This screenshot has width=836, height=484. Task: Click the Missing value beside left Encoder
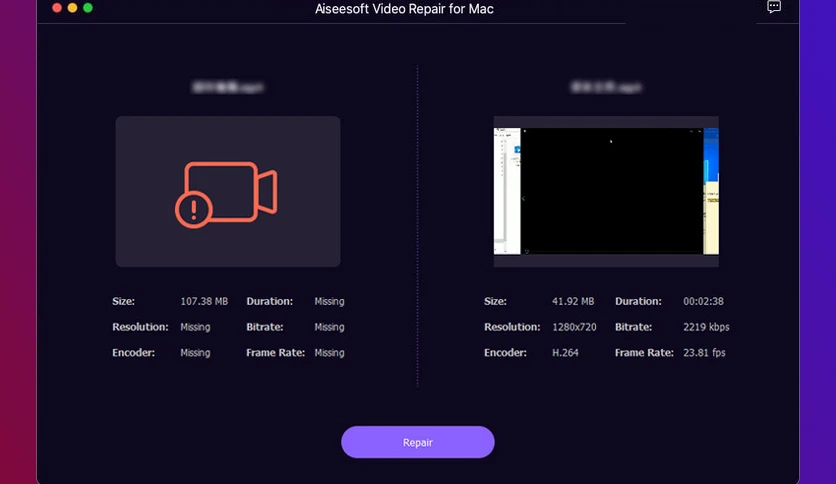(x=195, y=352)
